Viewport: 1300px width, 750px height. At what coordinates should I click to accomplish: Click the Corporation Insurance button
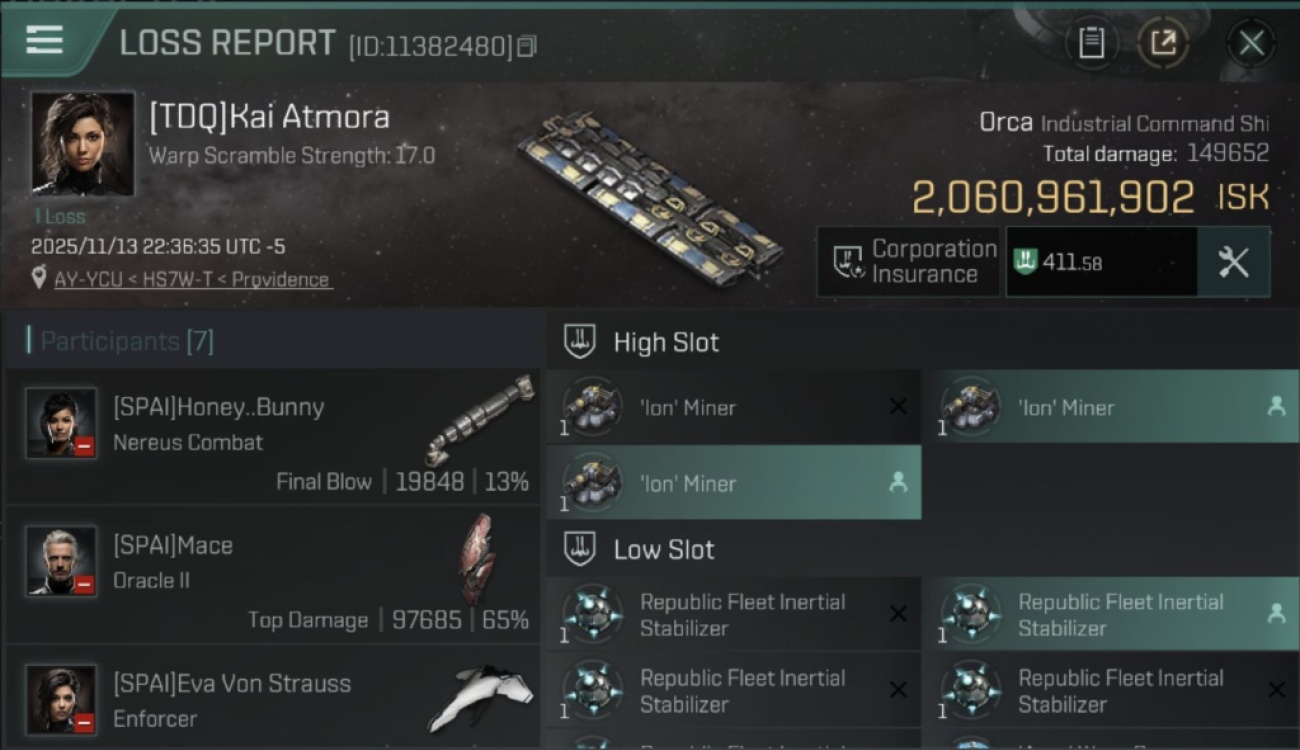pyautogui.click(x=908, y=262)
